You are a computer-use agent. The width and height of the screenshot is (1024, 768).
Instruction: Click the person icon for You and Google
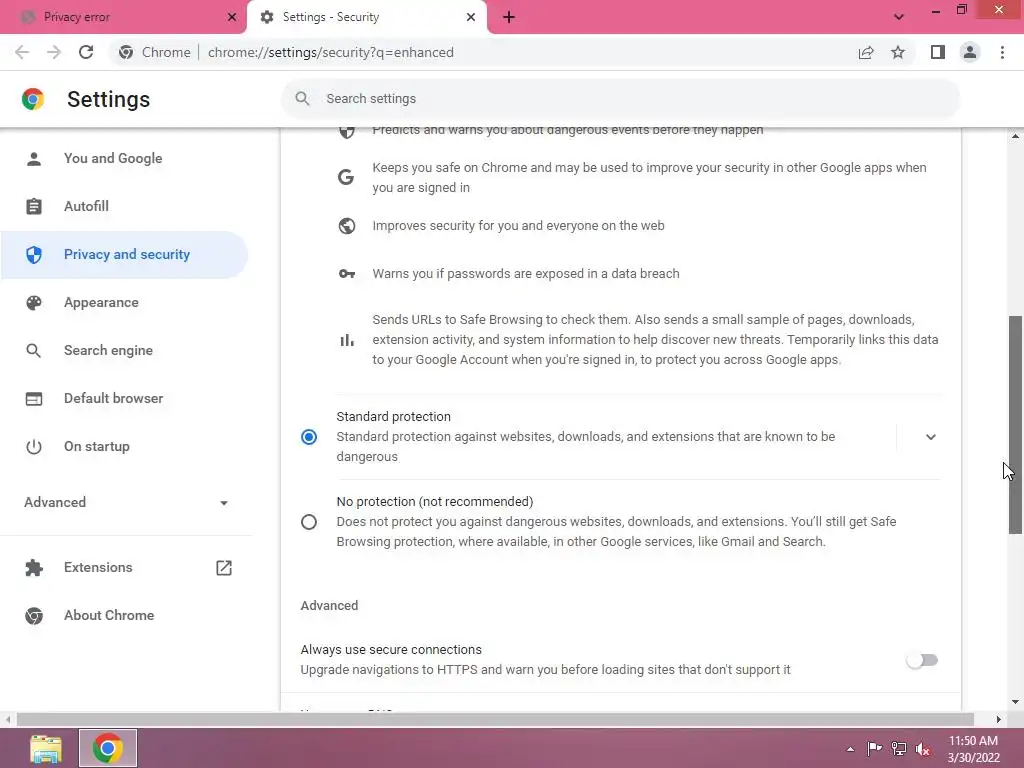34,159
